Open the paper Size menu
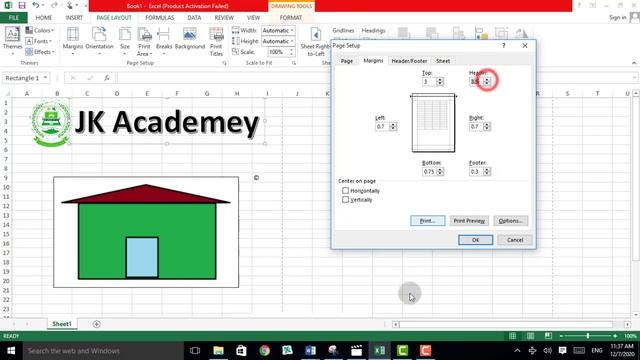Image resolution: width=640 pixels, height=360 pixels. coord(125,41)
